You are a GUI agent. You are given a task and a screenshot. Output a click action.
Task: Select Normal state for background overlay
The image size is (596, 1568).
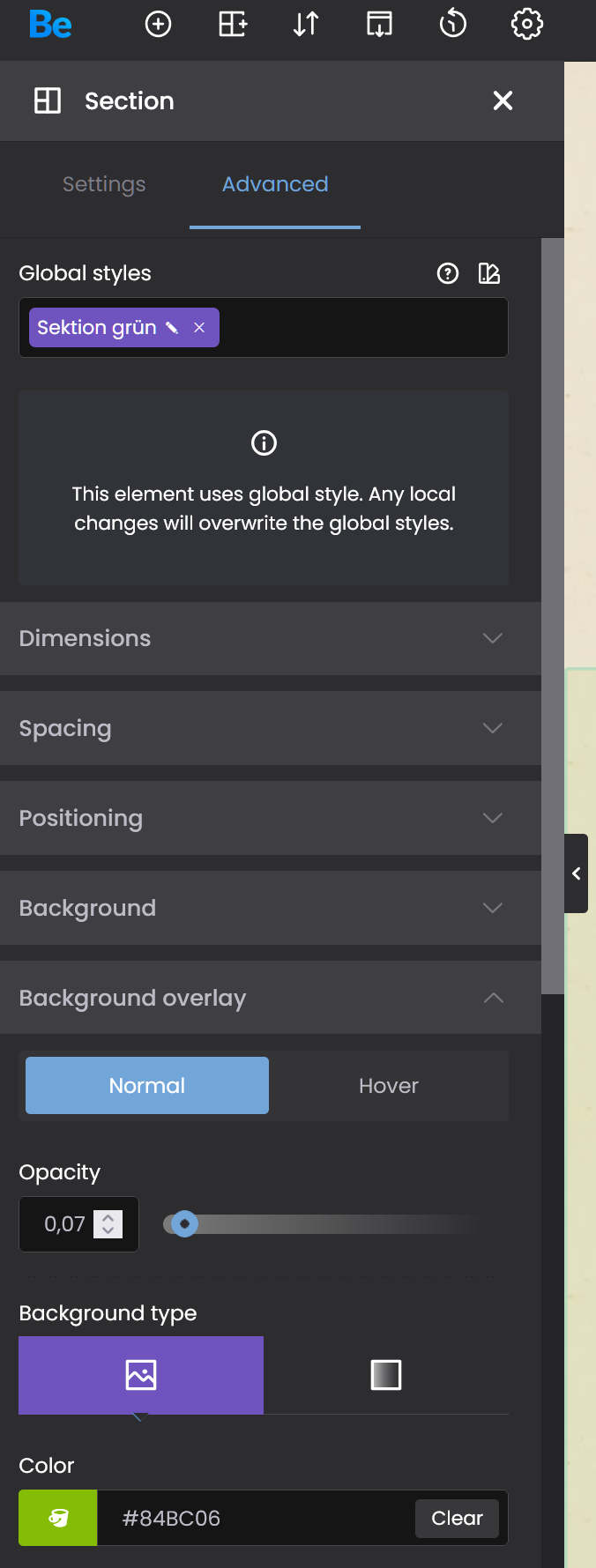(147, 1086)
